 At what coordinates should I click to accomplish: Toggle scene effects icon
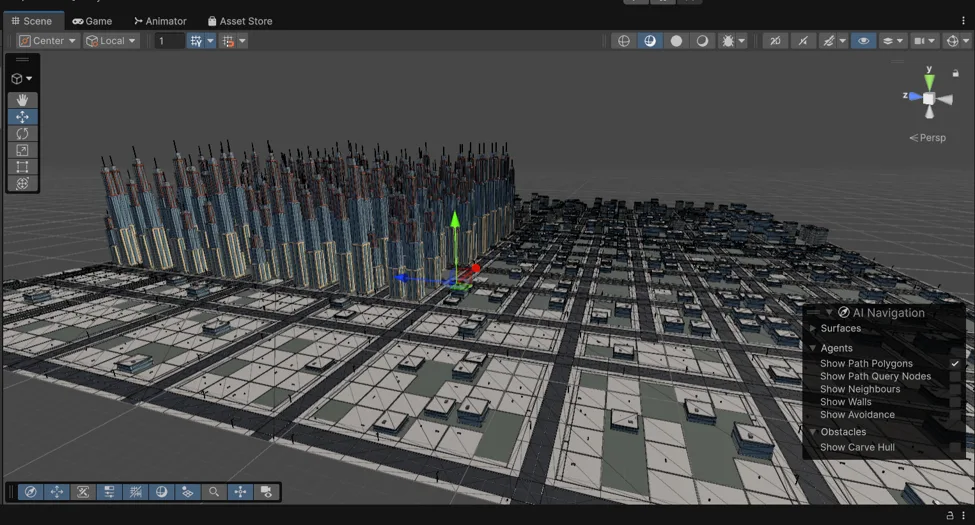[828, 41]
